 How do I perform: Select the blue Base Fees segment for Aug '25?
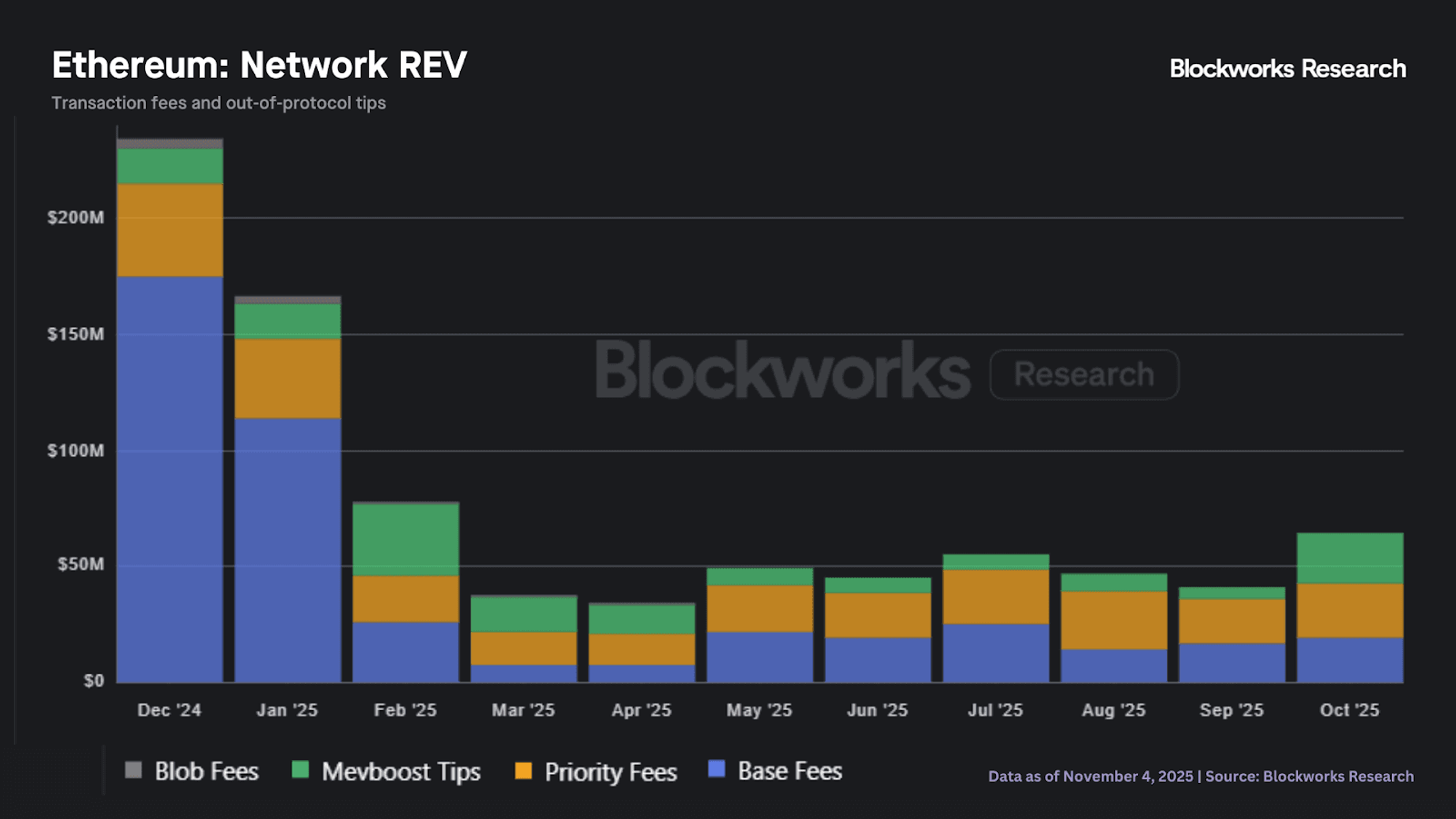(x=1114, y=665)
